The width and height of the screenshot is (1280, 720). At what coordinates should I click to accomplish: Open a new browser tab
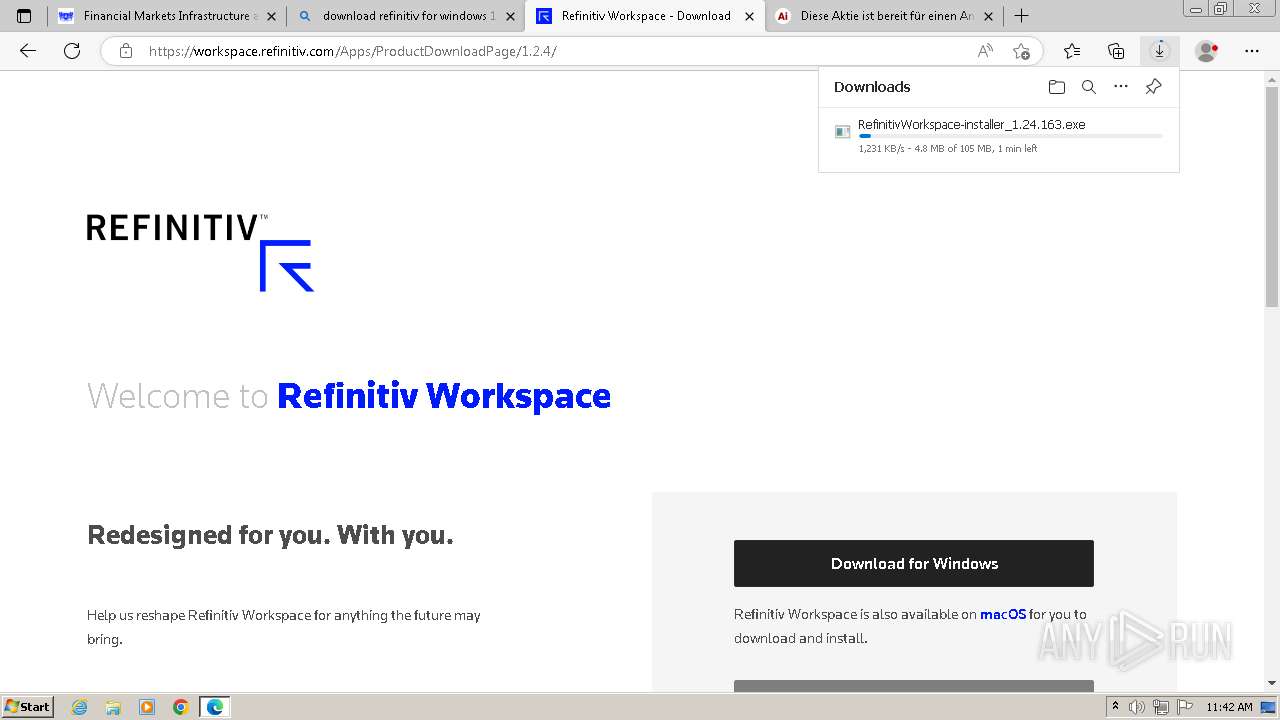1021,16
